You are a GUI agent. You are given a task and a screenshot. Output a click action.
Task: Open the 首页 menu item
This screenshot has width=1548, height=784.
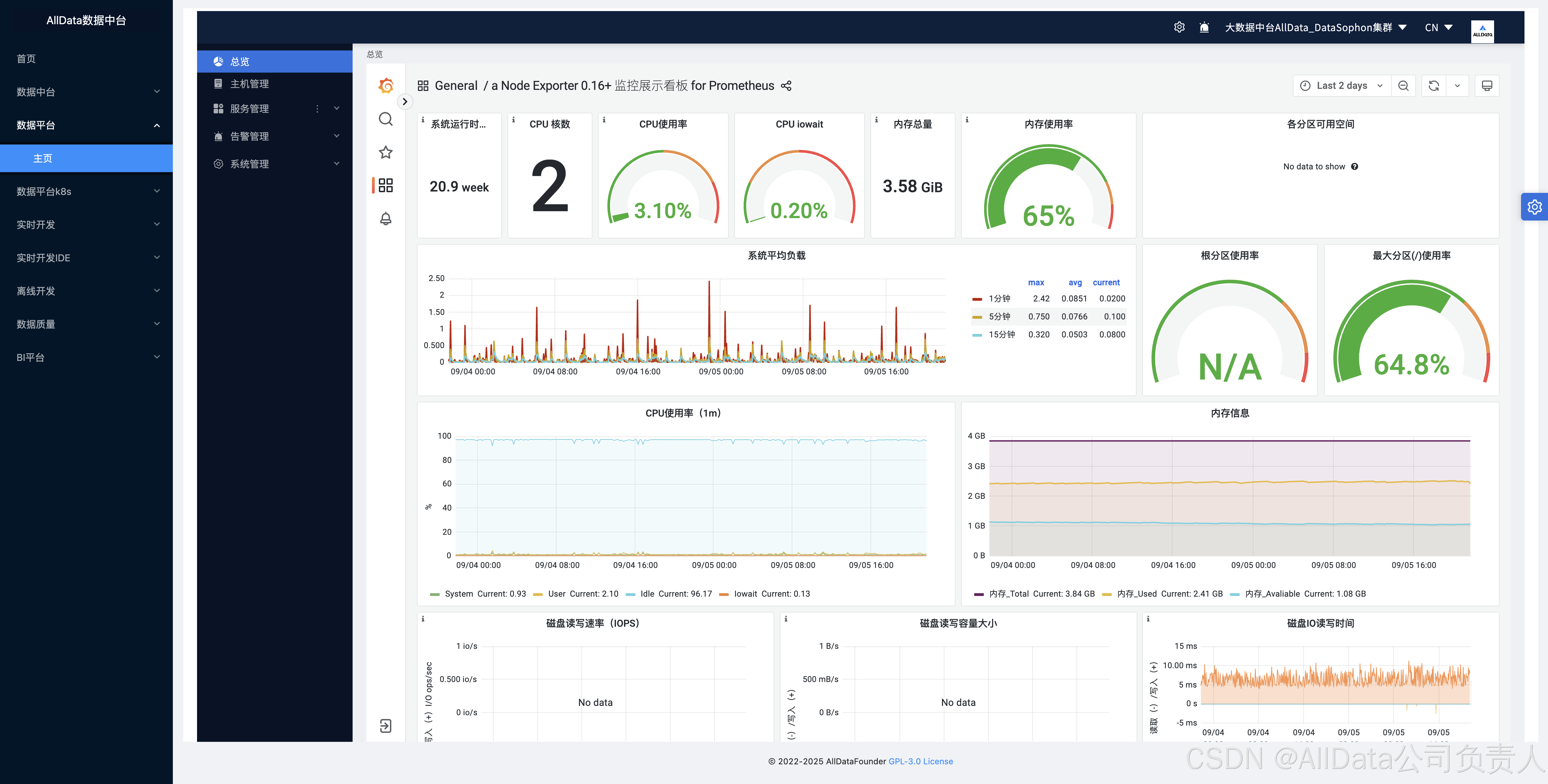26,59
